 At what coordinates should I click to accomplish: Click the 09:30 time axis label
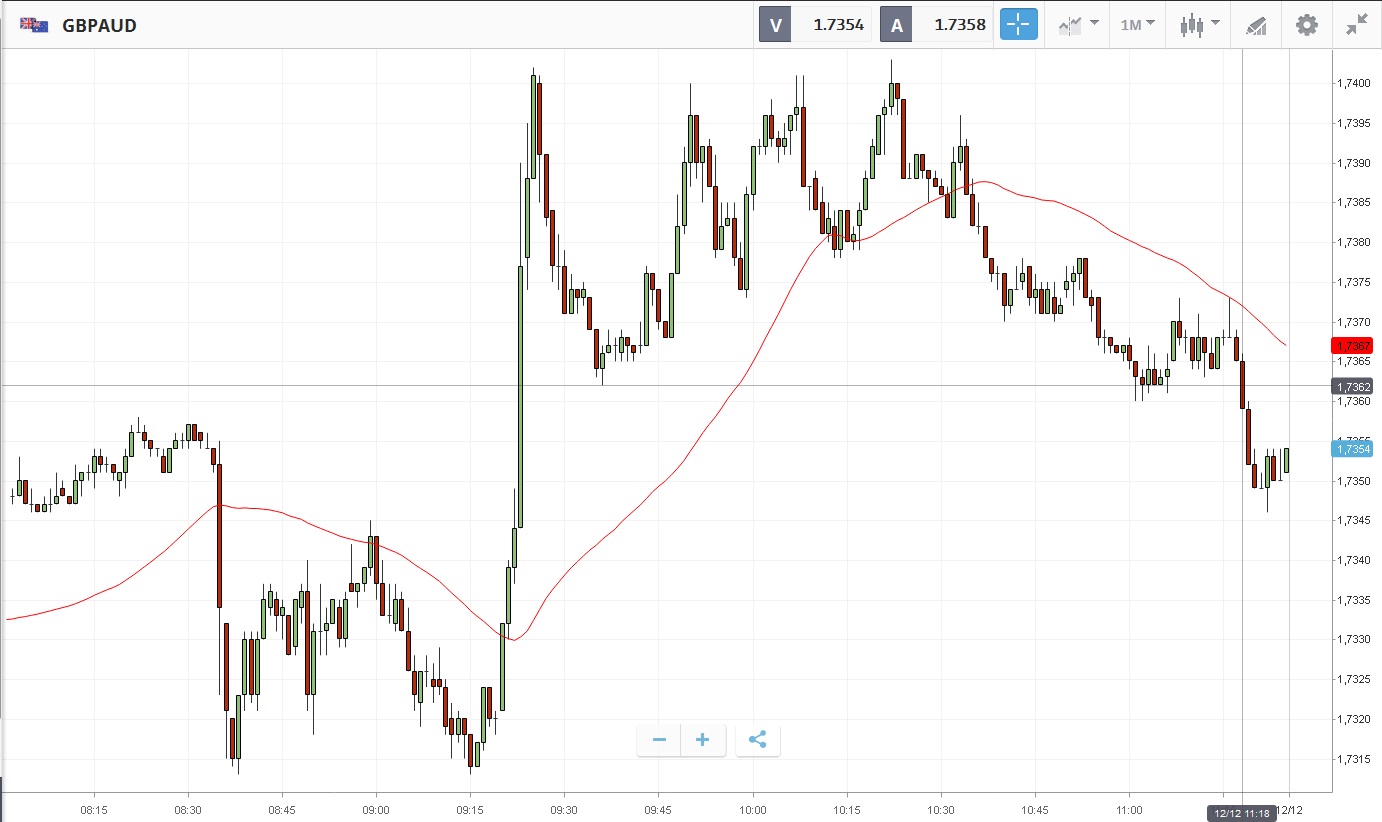tap(564, 810)
